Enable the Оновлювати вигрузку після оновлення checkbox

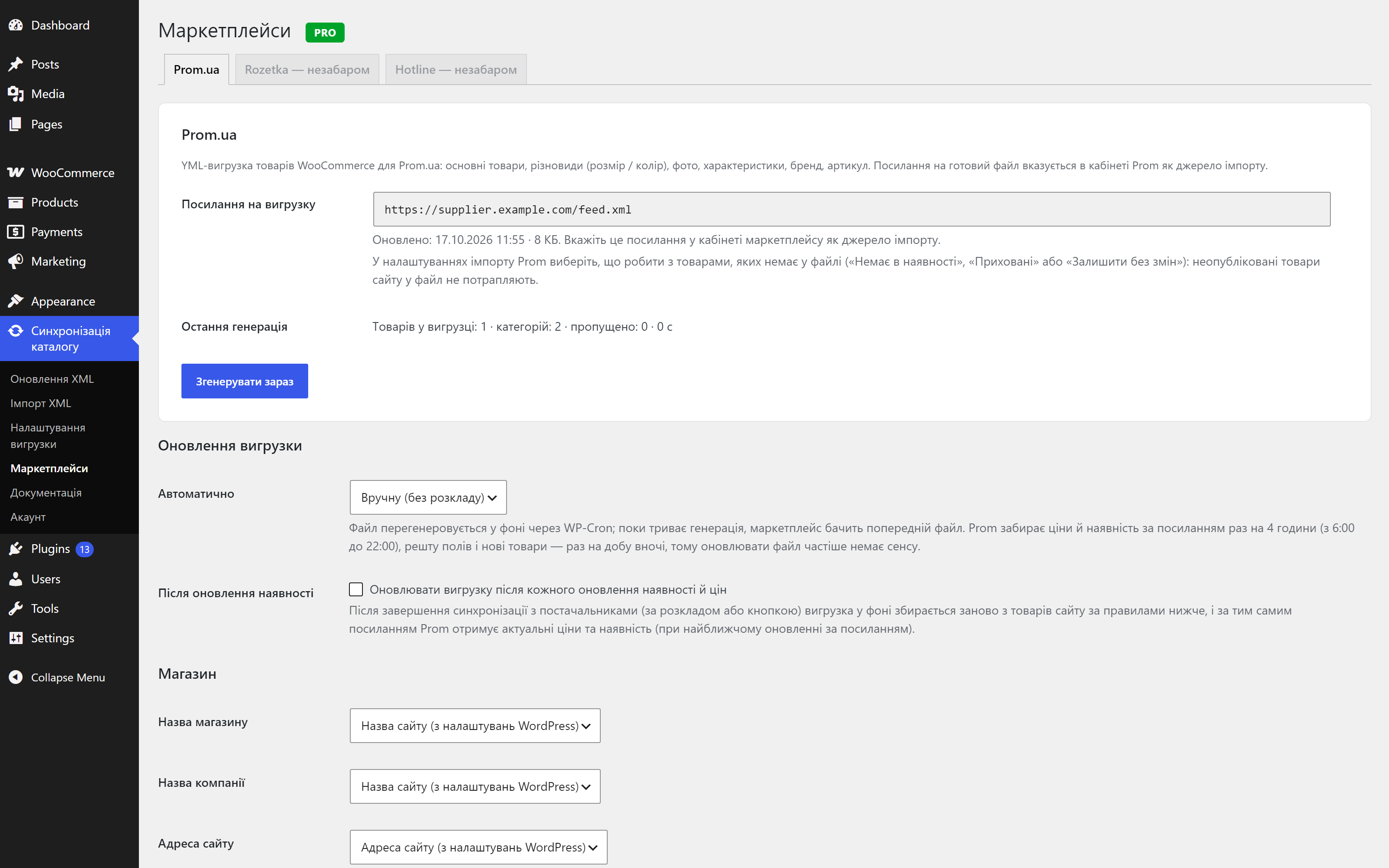[356, 589]
